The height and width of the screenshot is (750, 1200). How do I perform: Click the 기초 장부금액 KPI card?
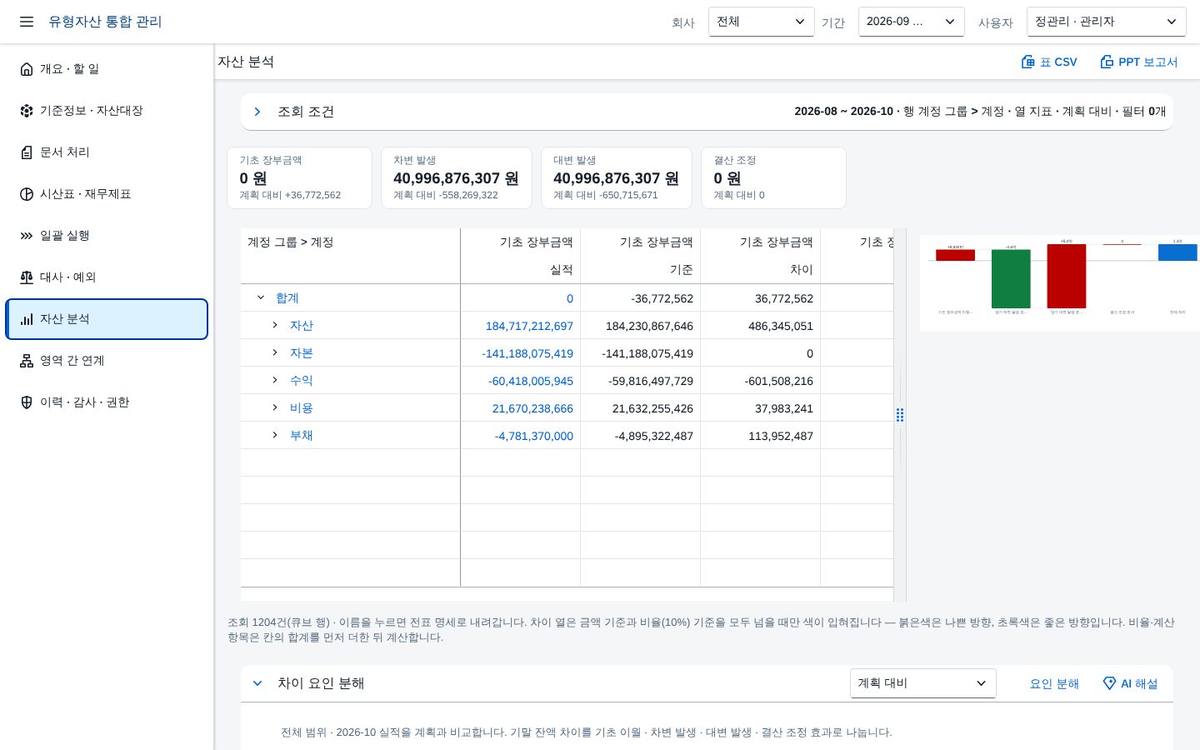300,178
